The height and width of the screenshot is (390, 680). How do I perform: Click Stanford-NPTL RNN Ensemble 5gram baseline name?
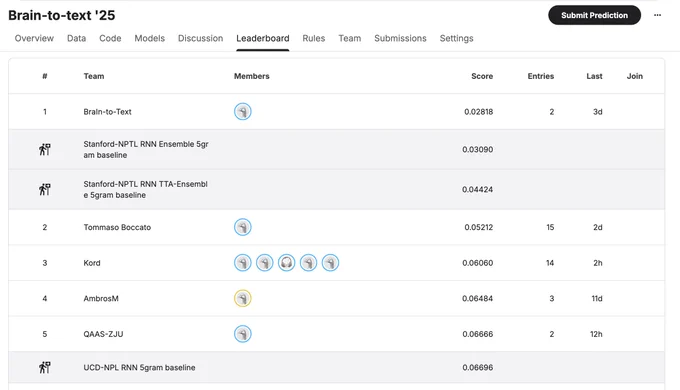click(x=146, y=149)
